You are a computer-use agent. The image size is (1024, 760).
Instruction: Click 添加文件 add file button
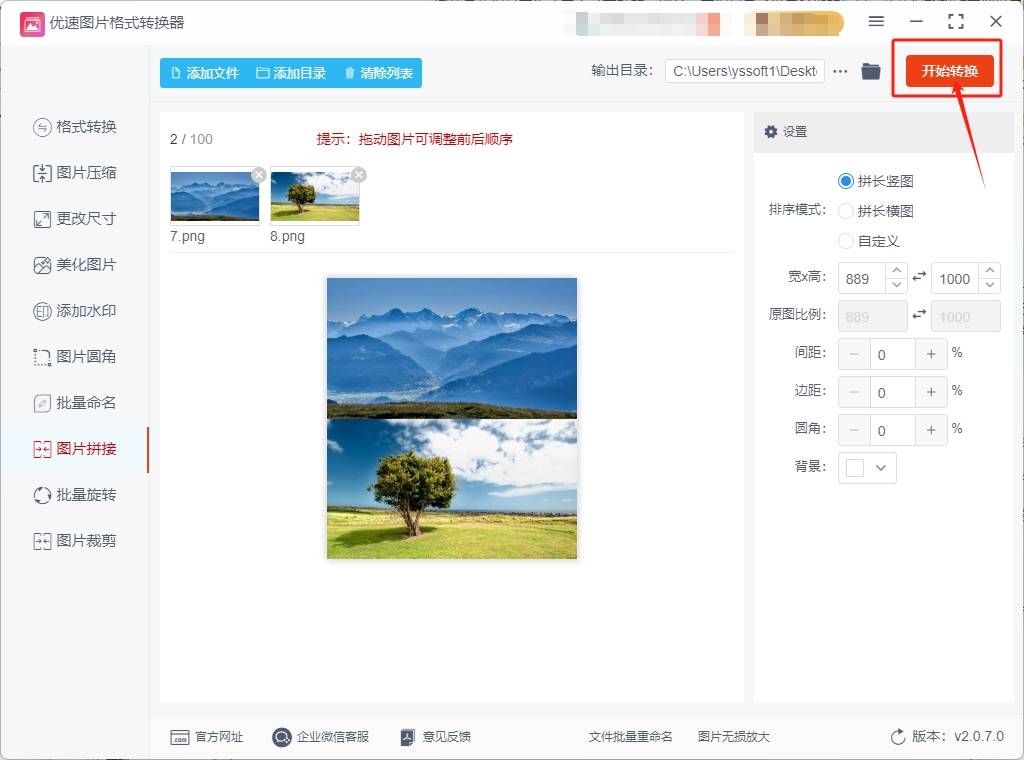205,73
